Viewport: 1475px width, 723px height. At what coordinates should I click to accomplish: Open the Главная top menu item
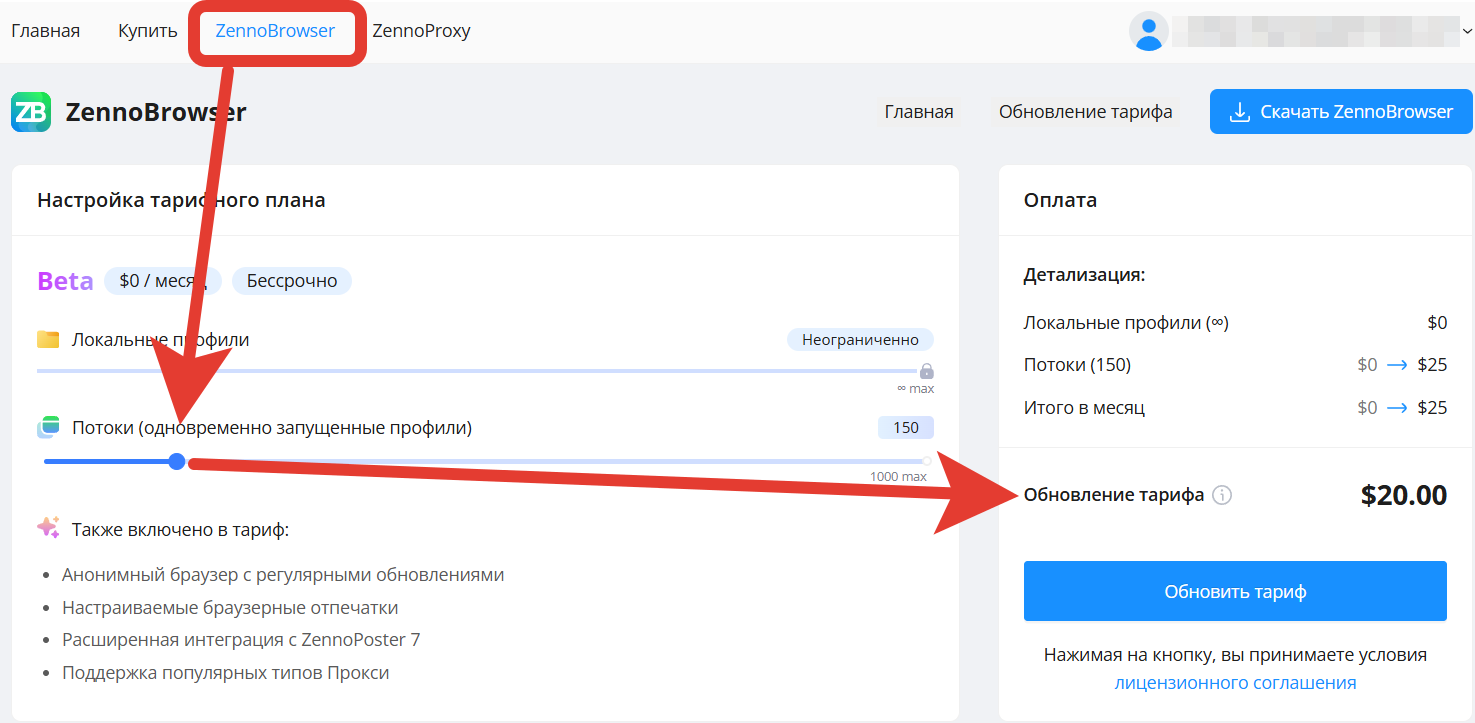click(x=45, y=31)
